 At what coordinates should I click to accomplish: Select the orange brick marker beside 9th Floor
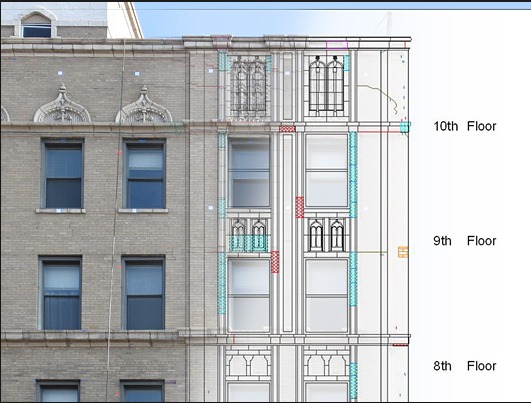[403, 252]
